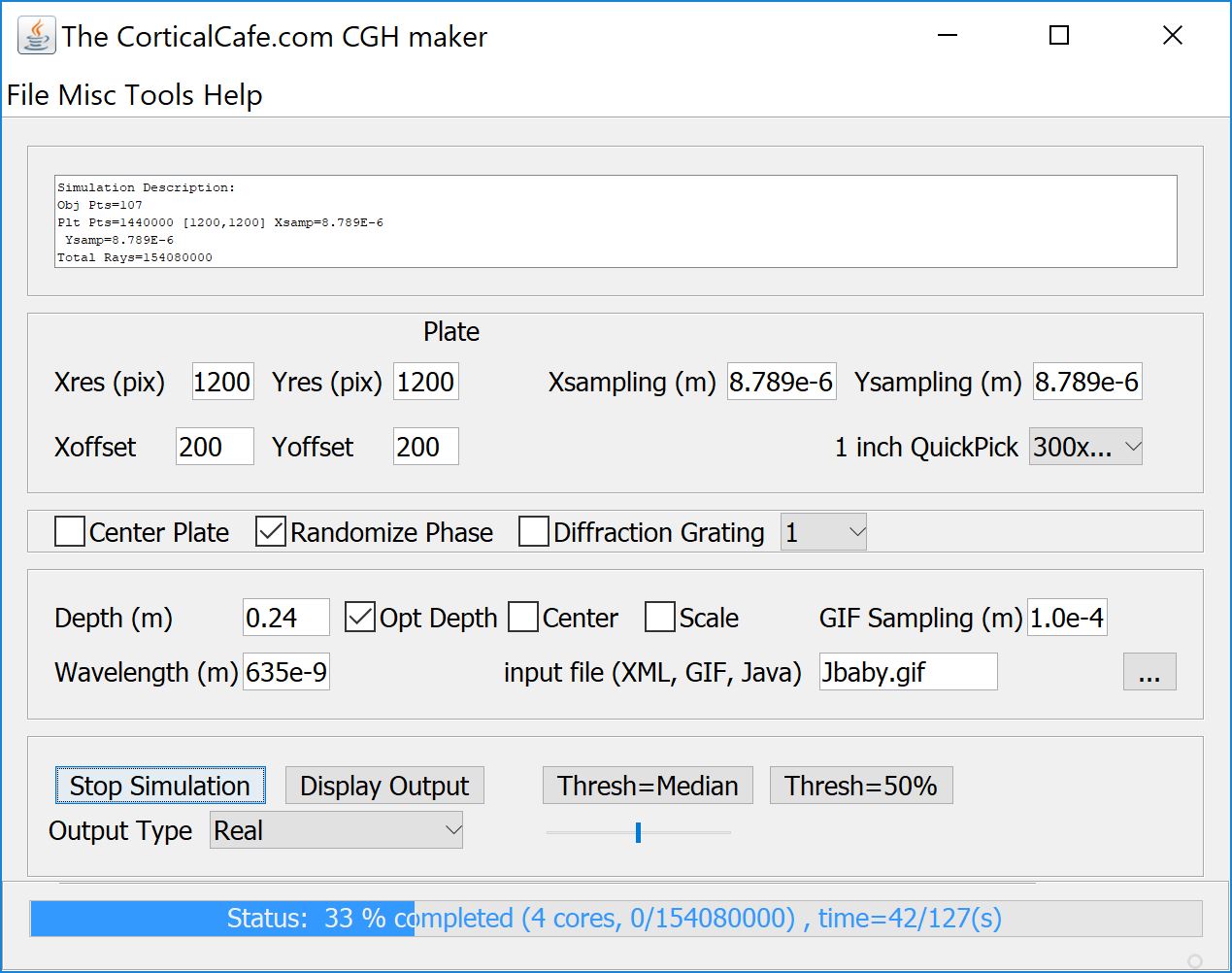Screen dimensions: 1232x973
Task: Click the Xsampling (m) input field
Action: pos(782,382)
